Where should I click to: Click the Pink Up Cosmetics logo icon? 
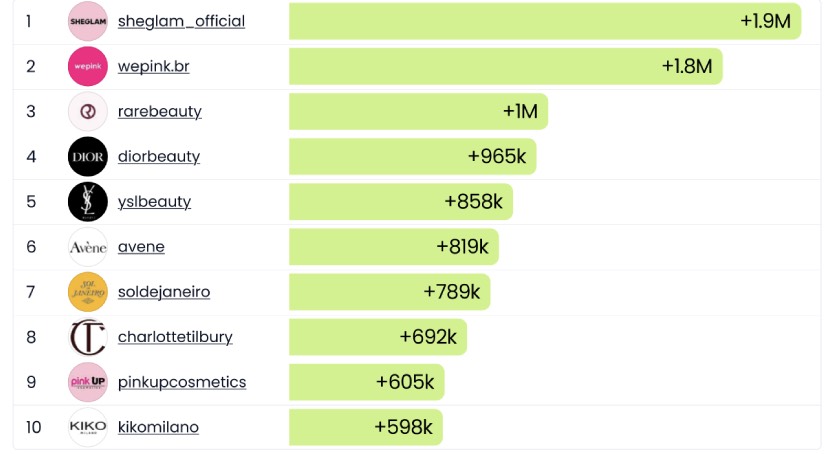[x=87, y=382]
